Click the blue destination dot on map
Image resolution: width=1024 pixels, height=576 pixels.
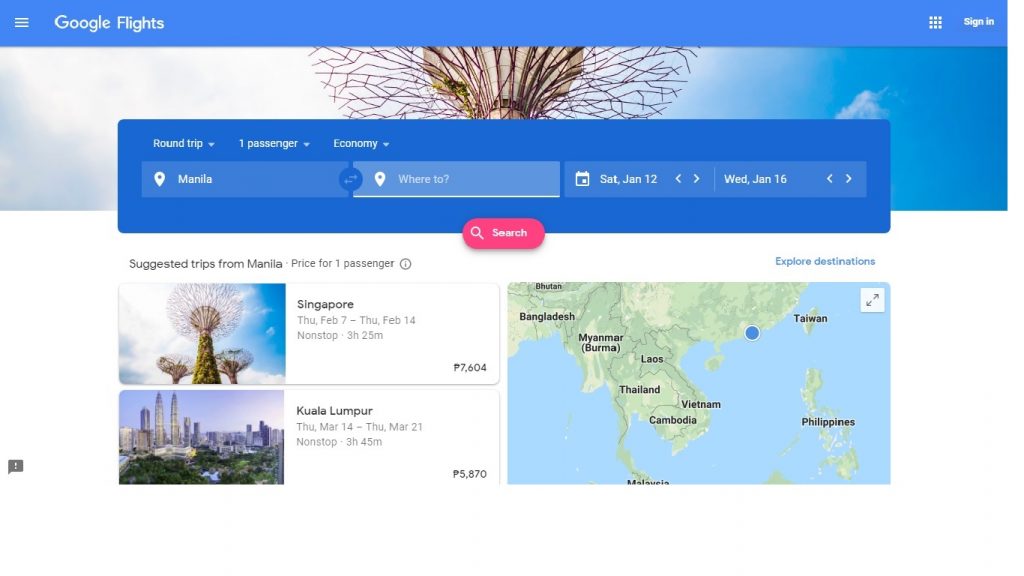point(752,333)
